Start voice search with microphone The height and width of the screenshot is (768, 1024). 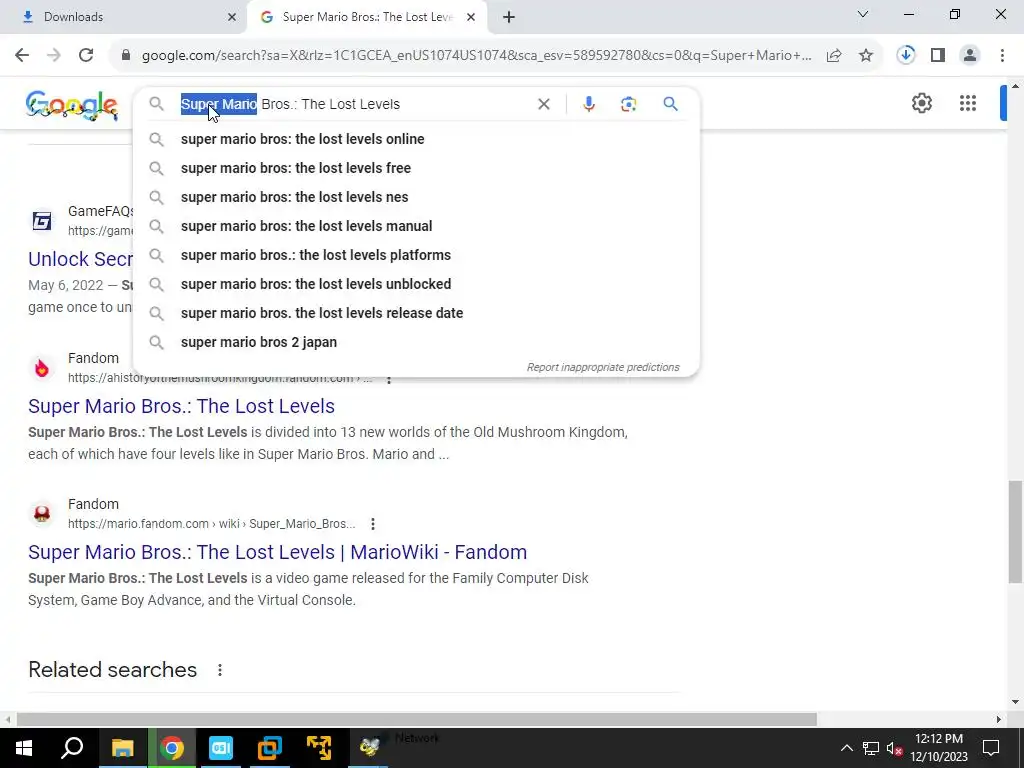tap(588, 104)
